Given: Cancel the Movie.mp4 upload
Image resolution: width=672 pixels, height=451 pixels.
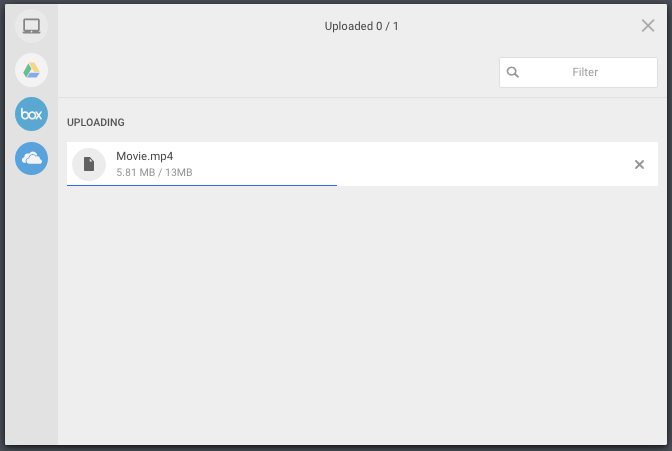Looking at the screenshot, I should click(639, 164).
